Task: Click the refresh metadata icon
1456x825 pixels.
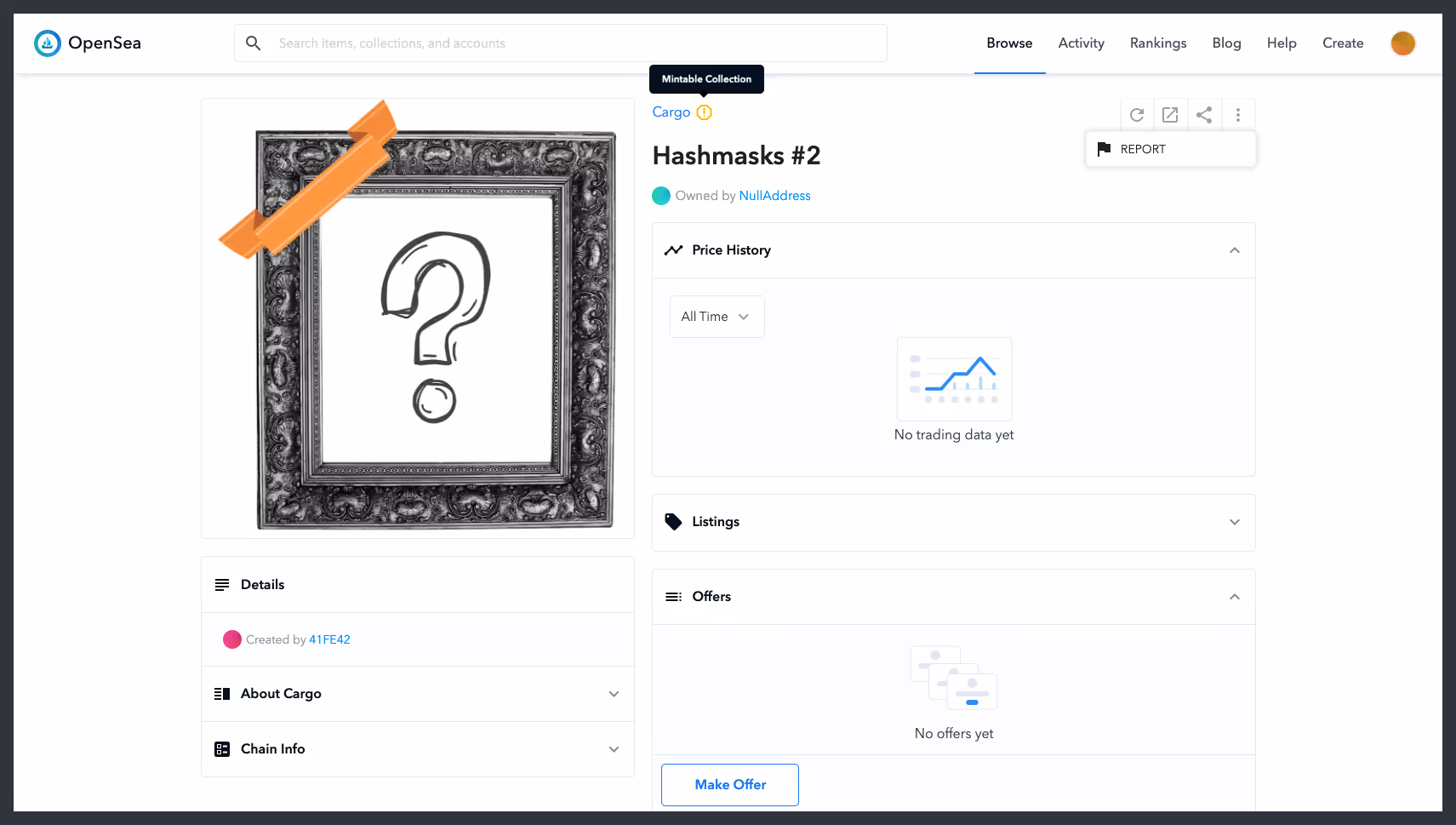Action: click(1137, 115)
